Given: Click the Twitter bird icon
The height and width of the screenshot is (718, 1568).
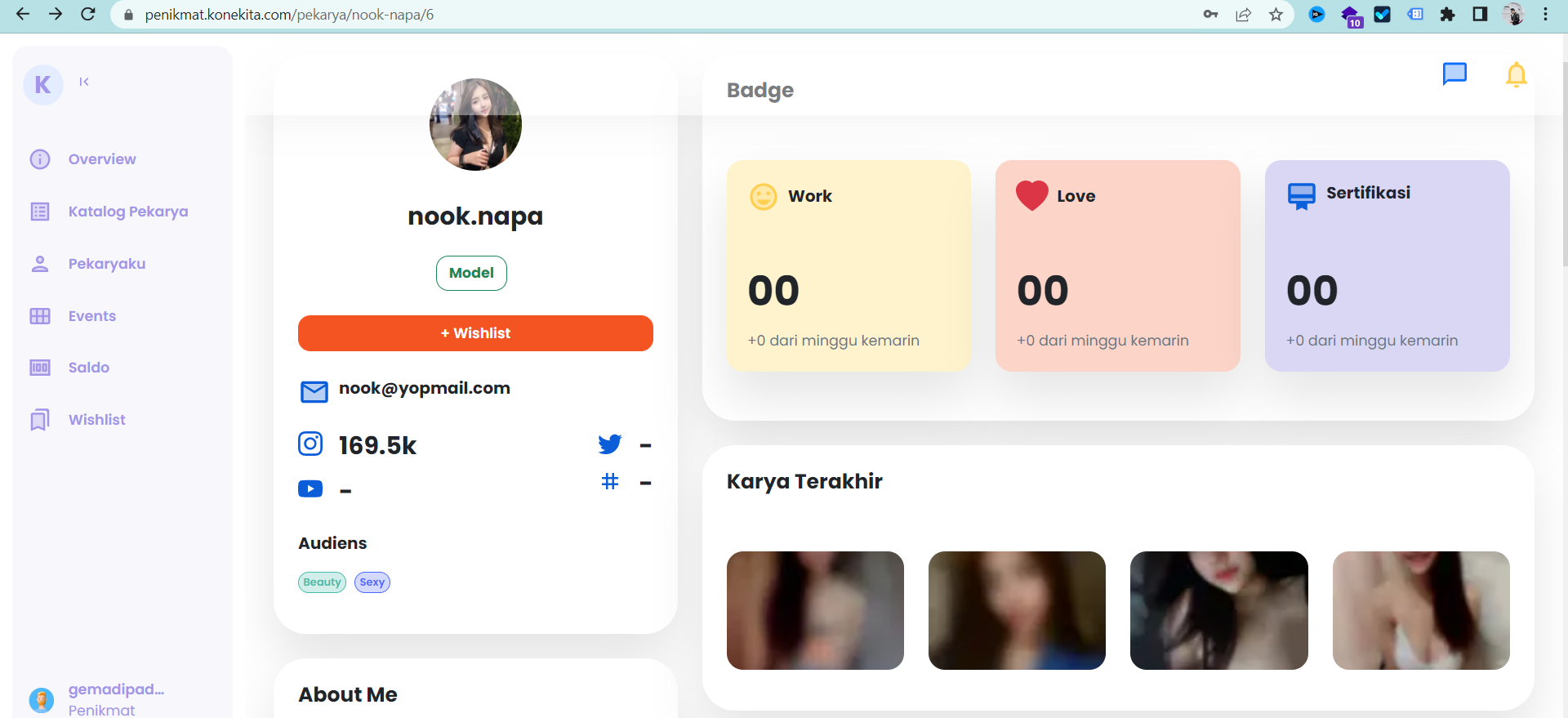Looking at the screenshot, I should click(x=610, y=444).
